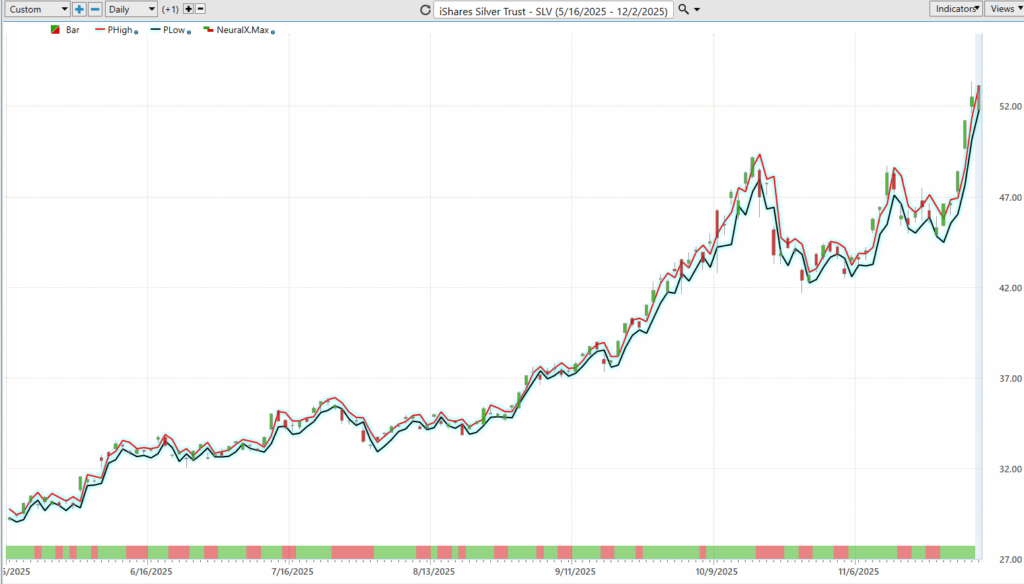This screenshot has height=584, width=1024.
Task: Click the blue minus zoom-out button
Action: pos(95,9)
